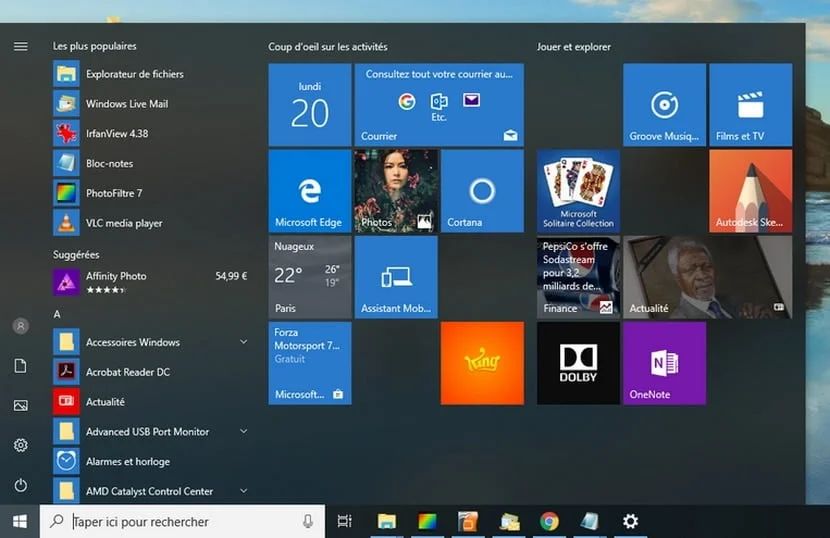Click the power button icon
This screenshot has width=830, height=538.
[x=21, y=485]
